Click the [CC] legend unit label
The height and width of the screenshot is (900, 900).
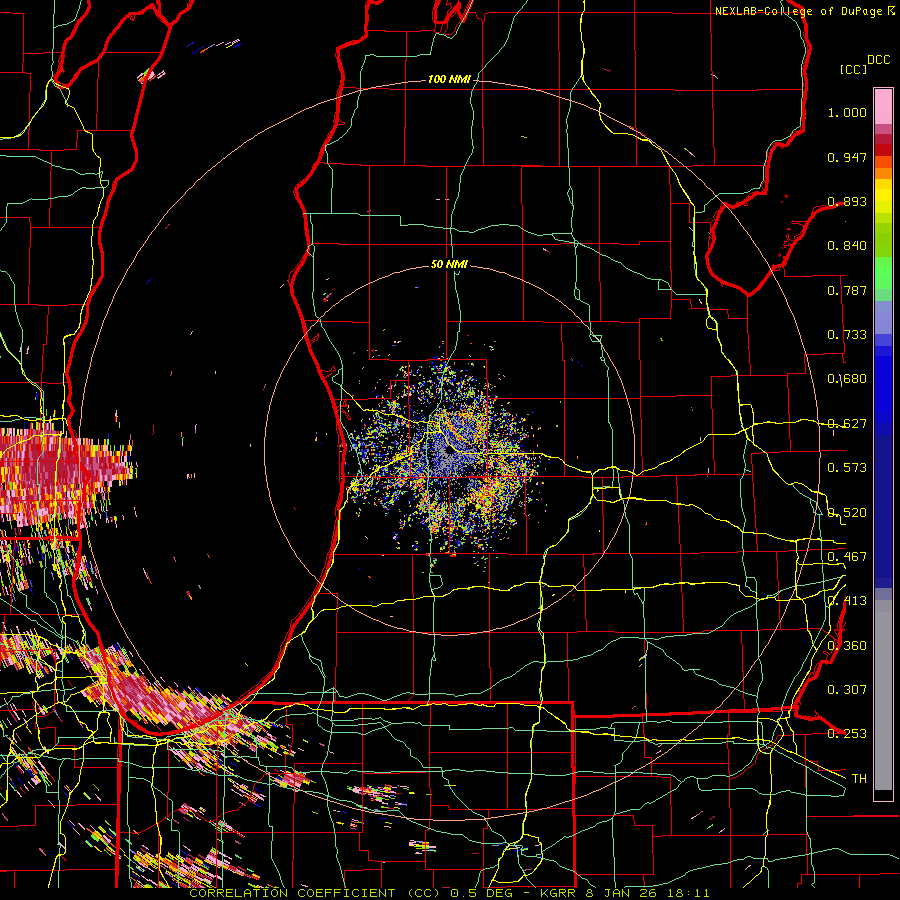pyautogui.click(x=853, y=69)
